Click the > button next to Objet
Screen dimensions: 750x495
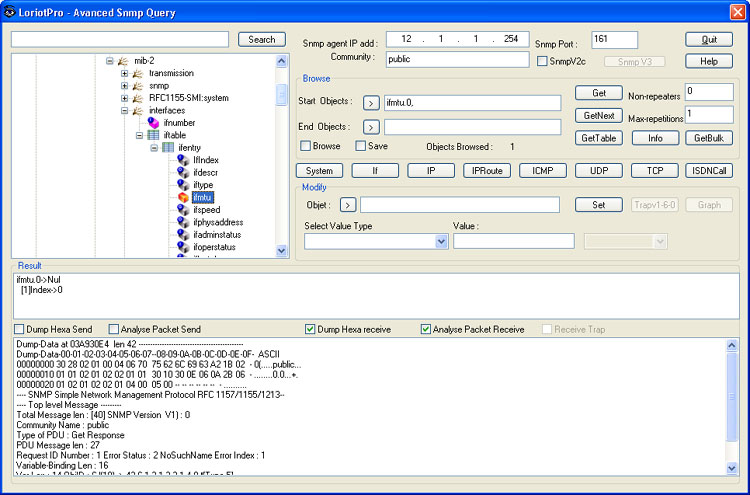coord(348,205)
